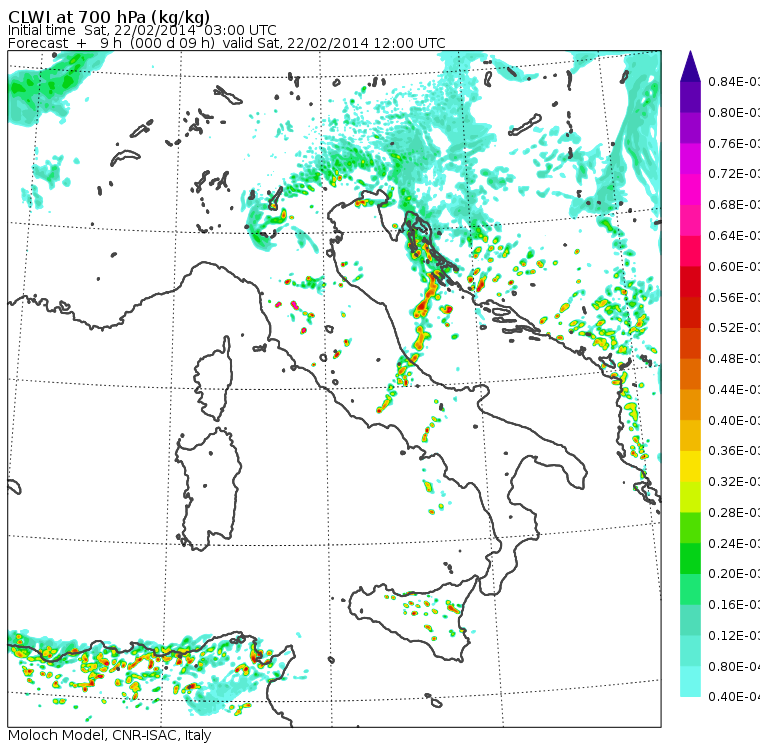The height and width of the screenshot is (749, 760).
Task: Click the 0.20E-03 colorbar label
Action: [x=734, y=574]
